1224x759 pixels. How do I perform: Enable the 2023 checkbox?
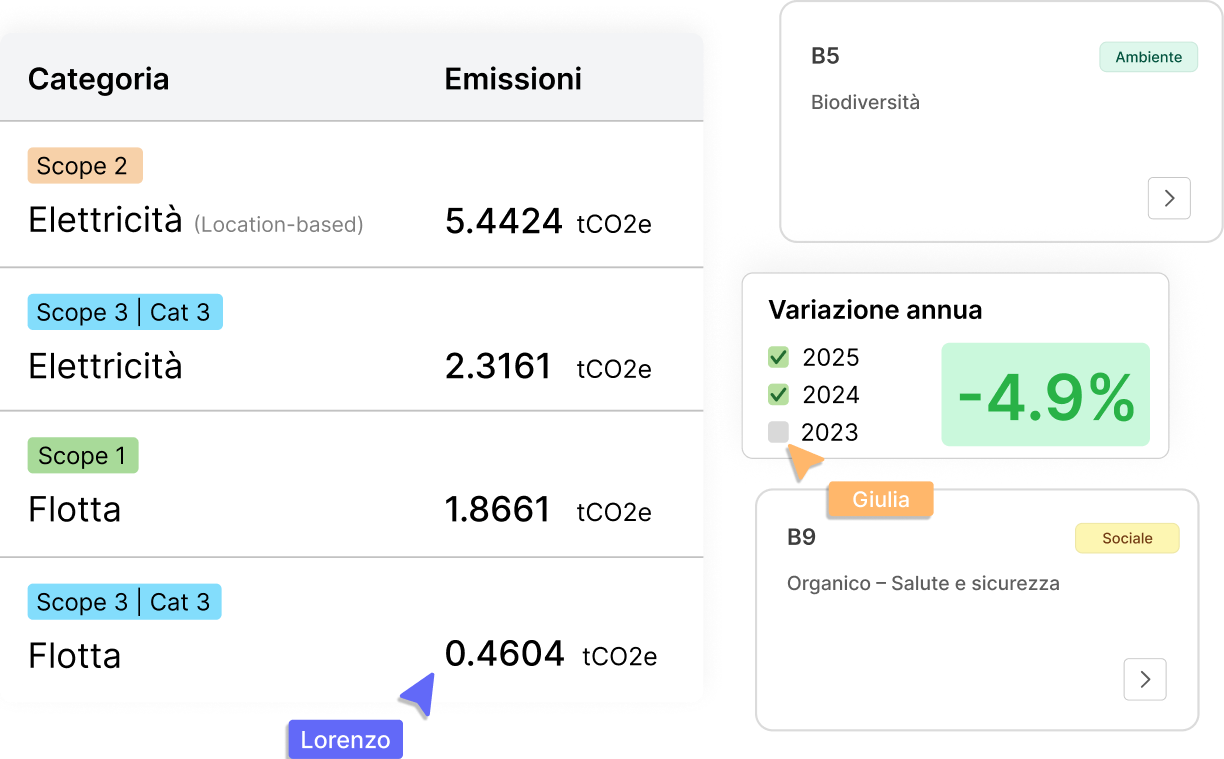(778, 431)
